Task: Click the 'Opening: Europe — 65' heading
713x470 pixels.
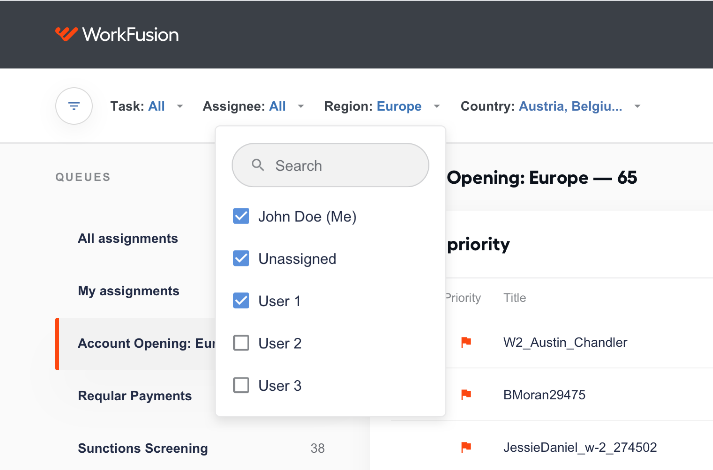Action: 542,178
